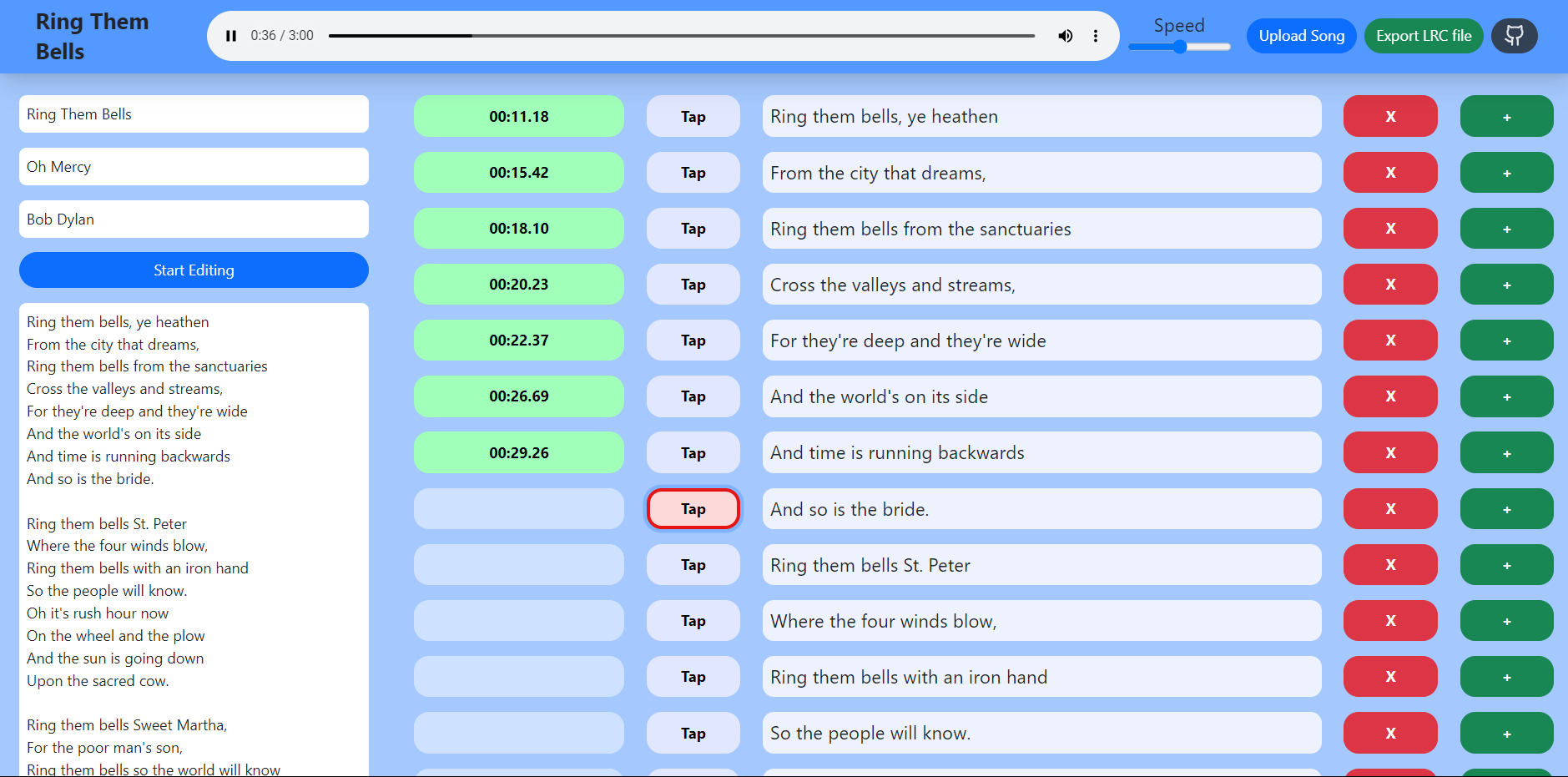Adjust the Speed slider

coord(1179,47)
